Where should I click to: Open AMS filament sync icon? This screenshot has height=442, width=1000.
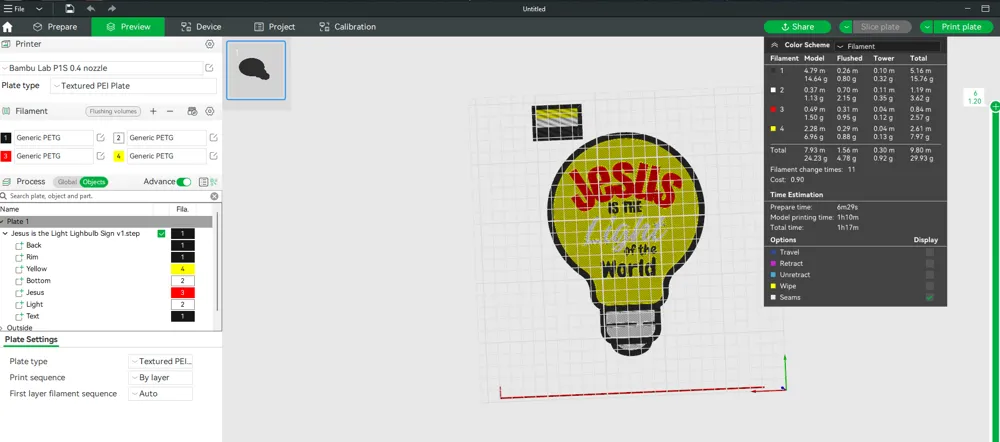point(192,111)
